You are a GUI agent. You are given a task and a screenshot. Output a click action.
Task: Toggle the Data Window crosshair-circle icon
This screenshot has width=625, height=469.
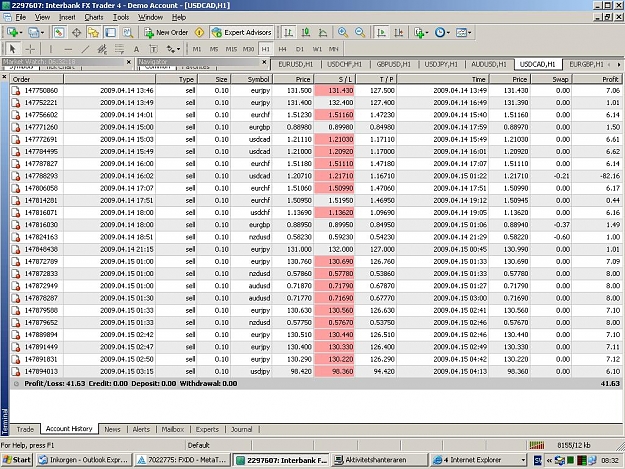click(76, 33)
